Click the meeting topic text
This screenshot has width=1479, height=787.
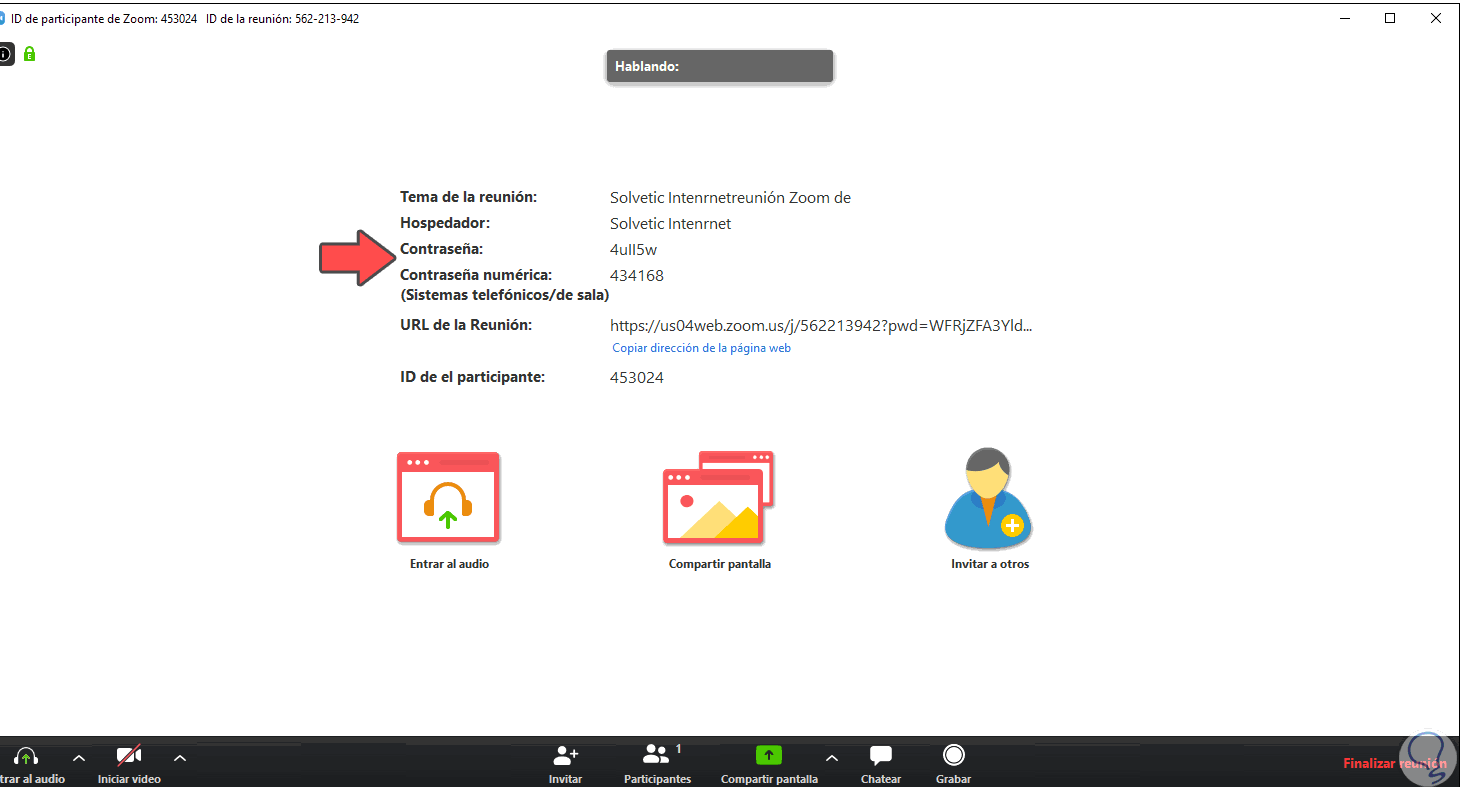pyautogui.click(x=730, y=198)
